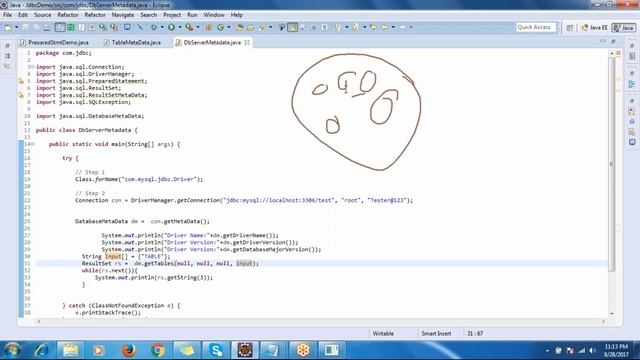Open the Help menu
Screen dimensions: 640x360
click(237, 15)
